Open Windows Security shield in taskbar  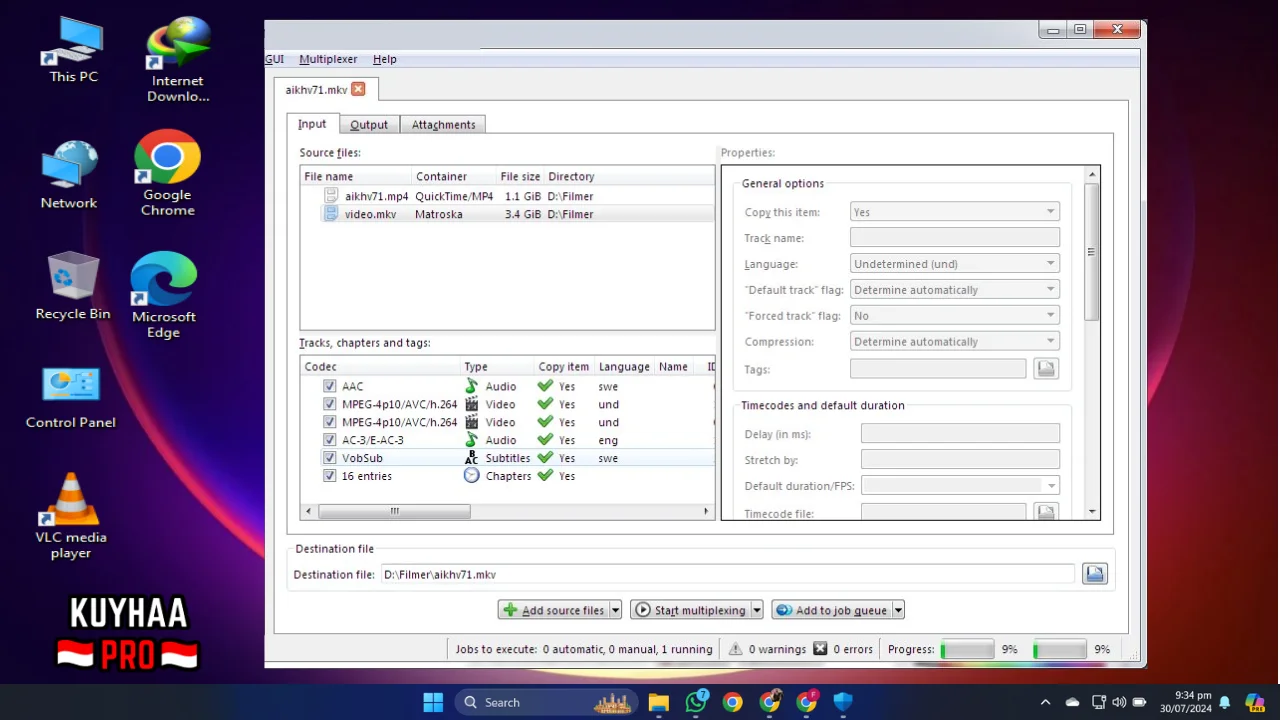pos(843,702)
